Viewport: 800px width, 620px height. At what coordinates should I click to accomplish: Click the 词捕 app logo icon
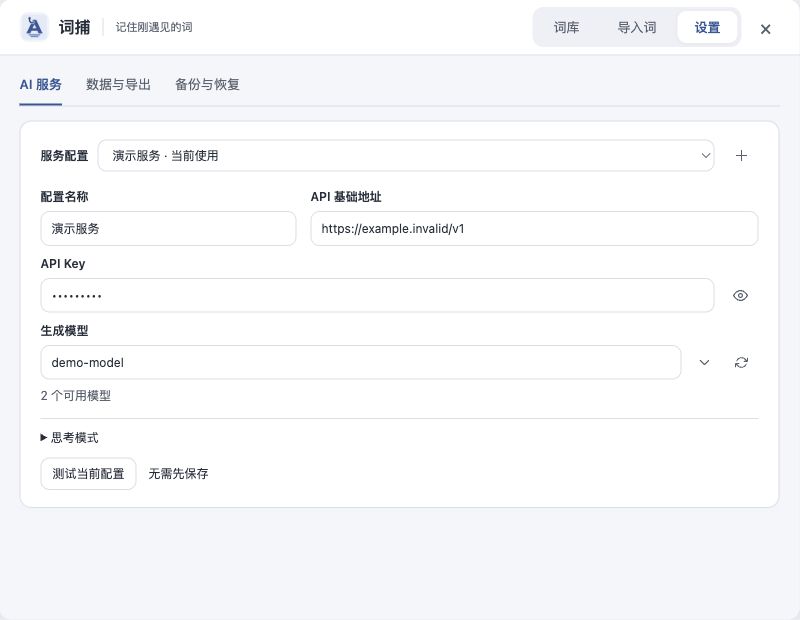tap(34, 27)
